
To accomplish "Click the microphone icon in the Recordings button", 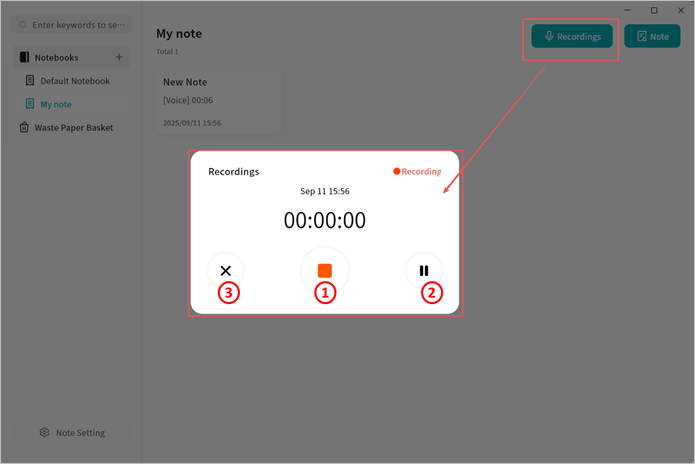I will coord(549,36).
